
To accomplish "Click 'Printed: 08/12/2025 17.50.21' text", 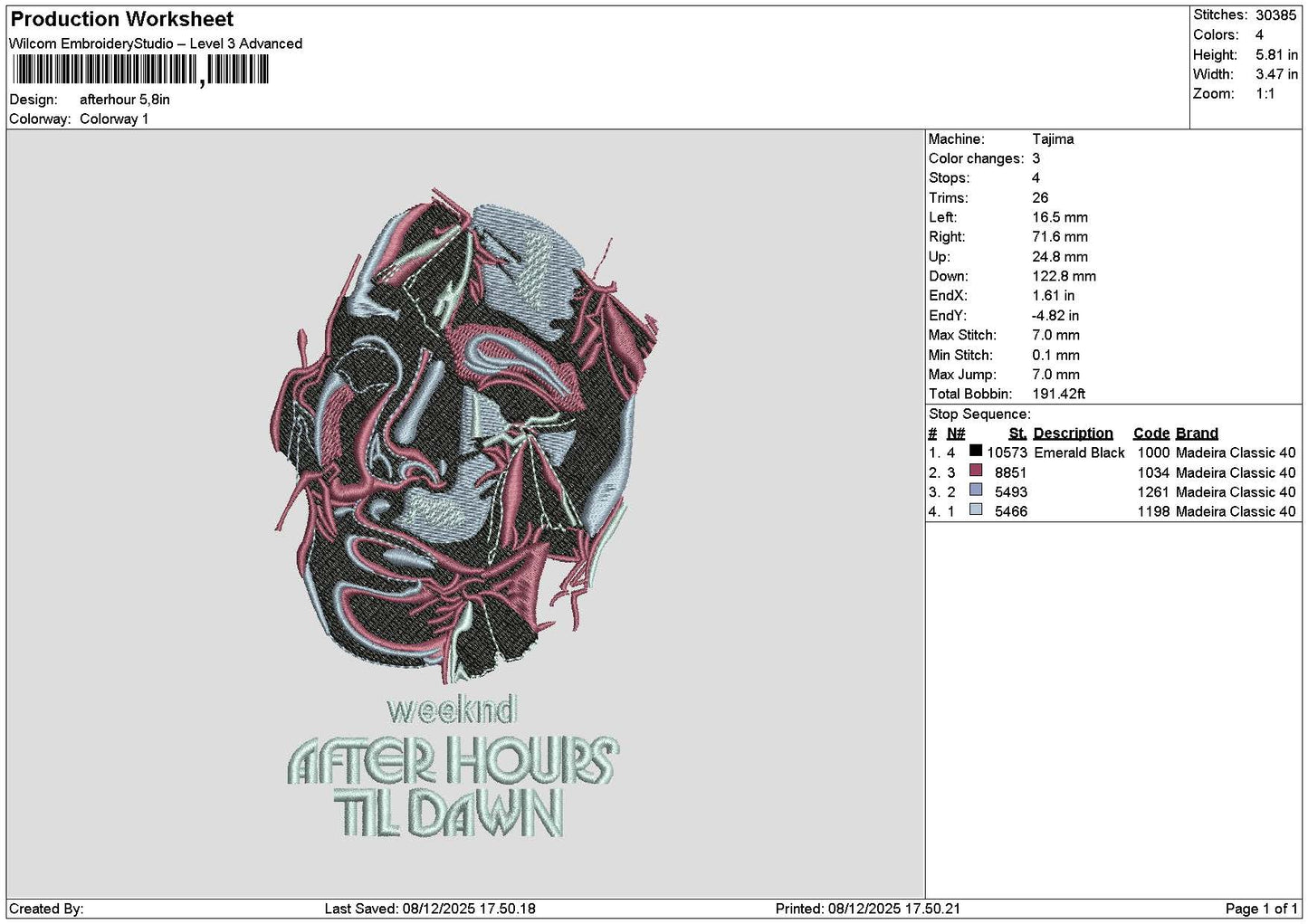I will click(x=867, y=909).
